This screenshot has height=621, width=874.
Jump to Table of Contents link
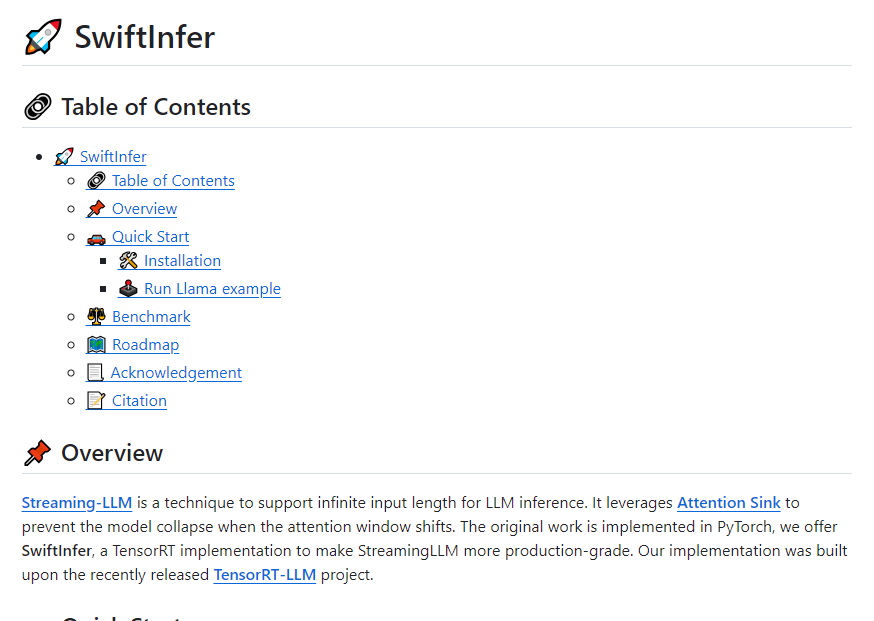tap(173, 181)
